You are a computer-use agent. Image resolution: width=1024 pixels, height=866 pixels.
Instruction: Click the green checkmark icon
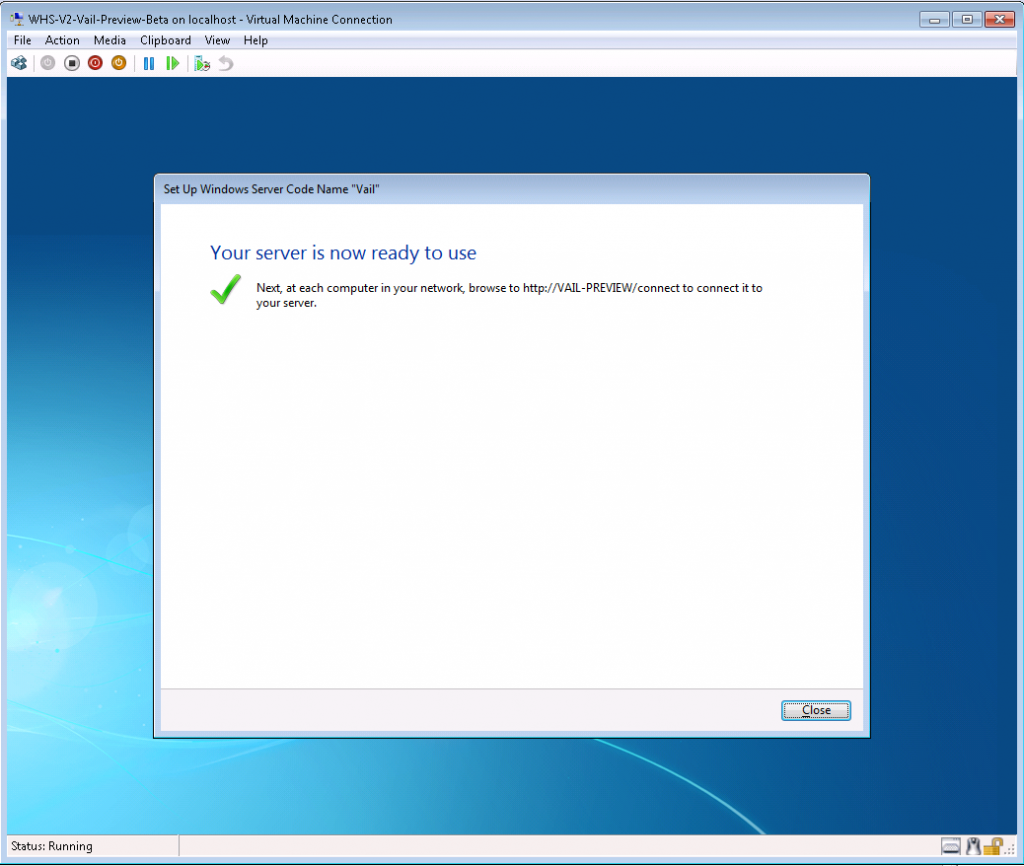click(x=225, y=289)
